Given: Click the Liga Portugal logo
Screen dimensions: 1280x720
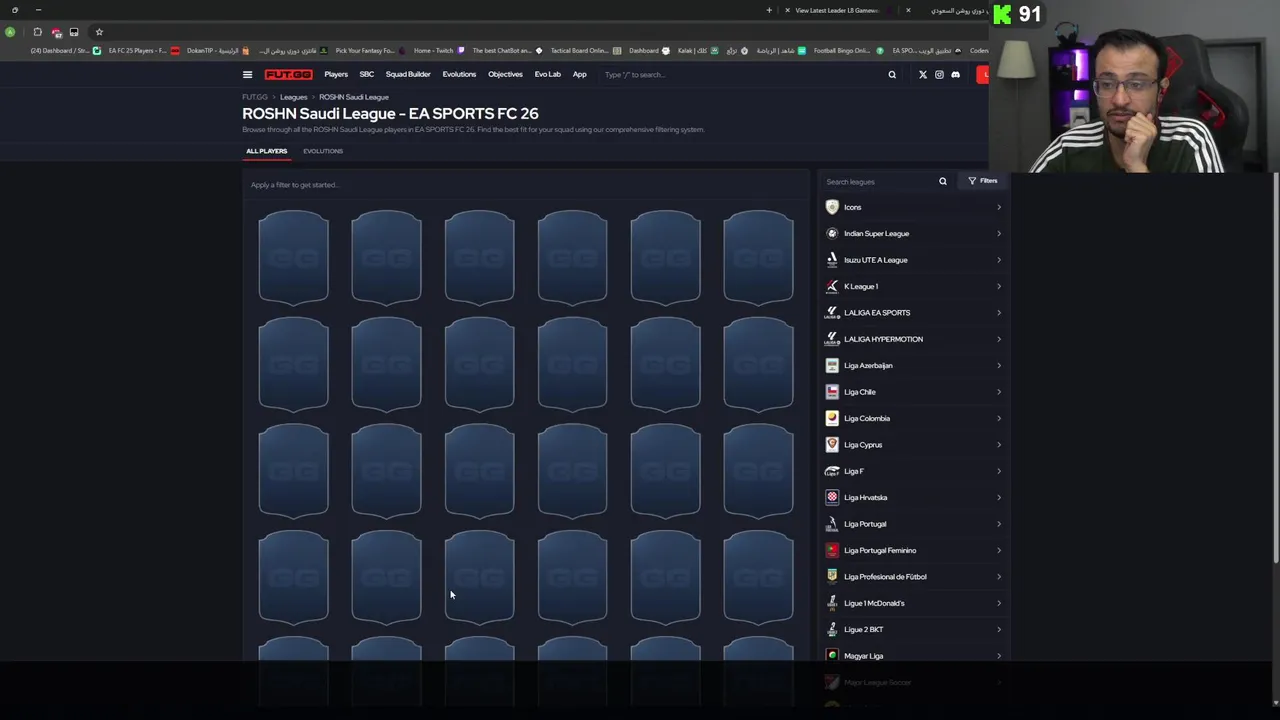Looking at the screenshot, I should (x=832, y=524).
